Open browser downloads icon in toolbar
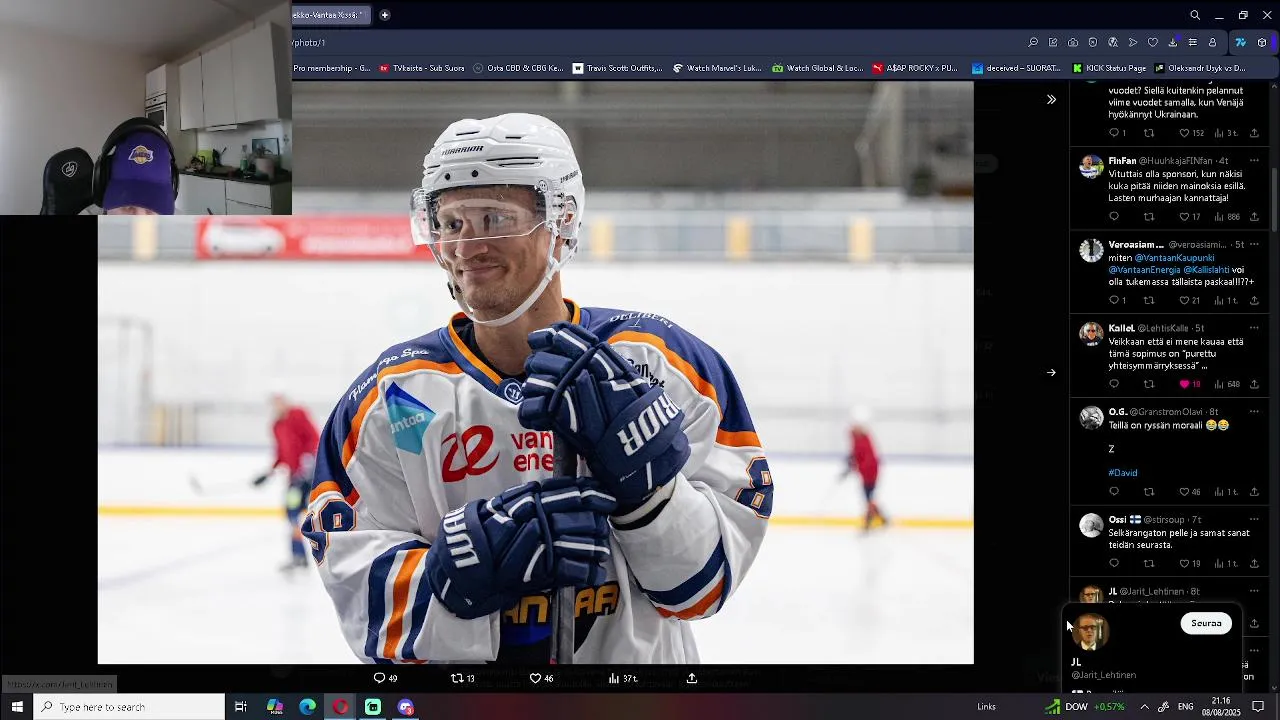 pos(1173,42)
